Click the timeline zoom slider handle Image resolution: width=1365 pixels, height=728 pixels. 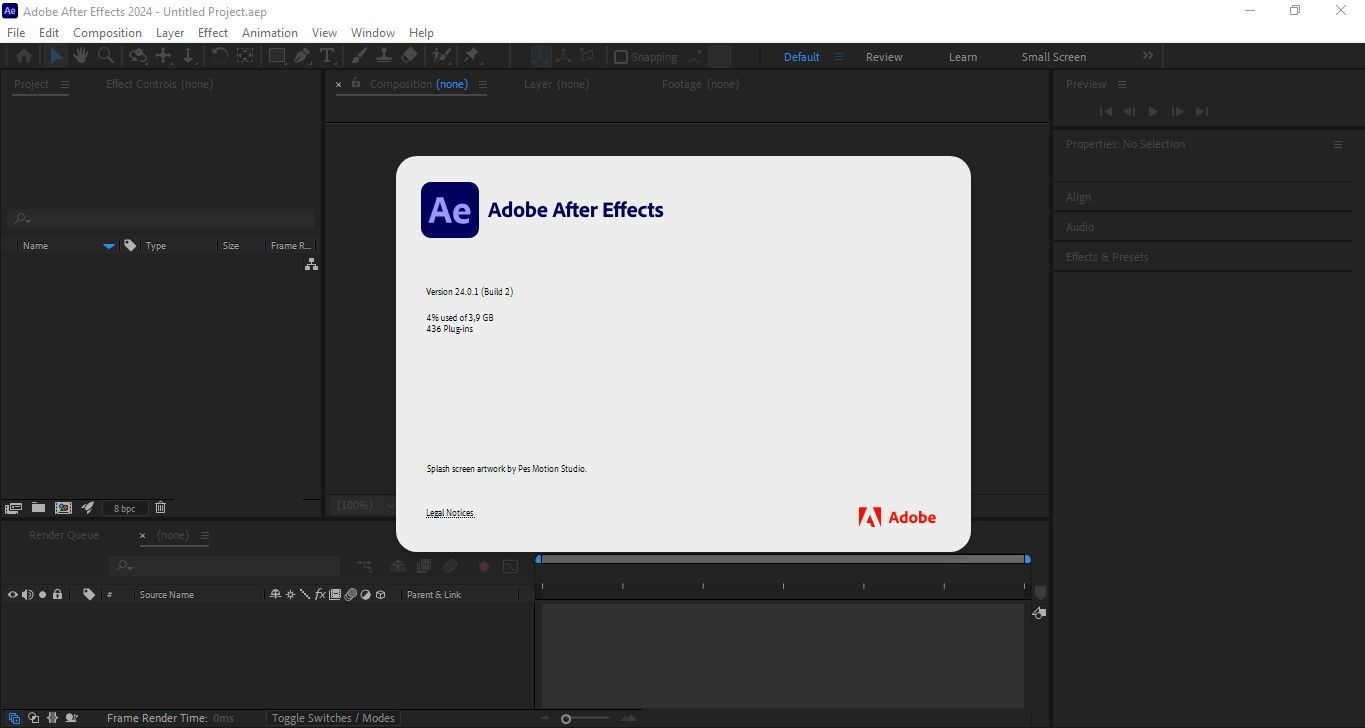[566, 719]
